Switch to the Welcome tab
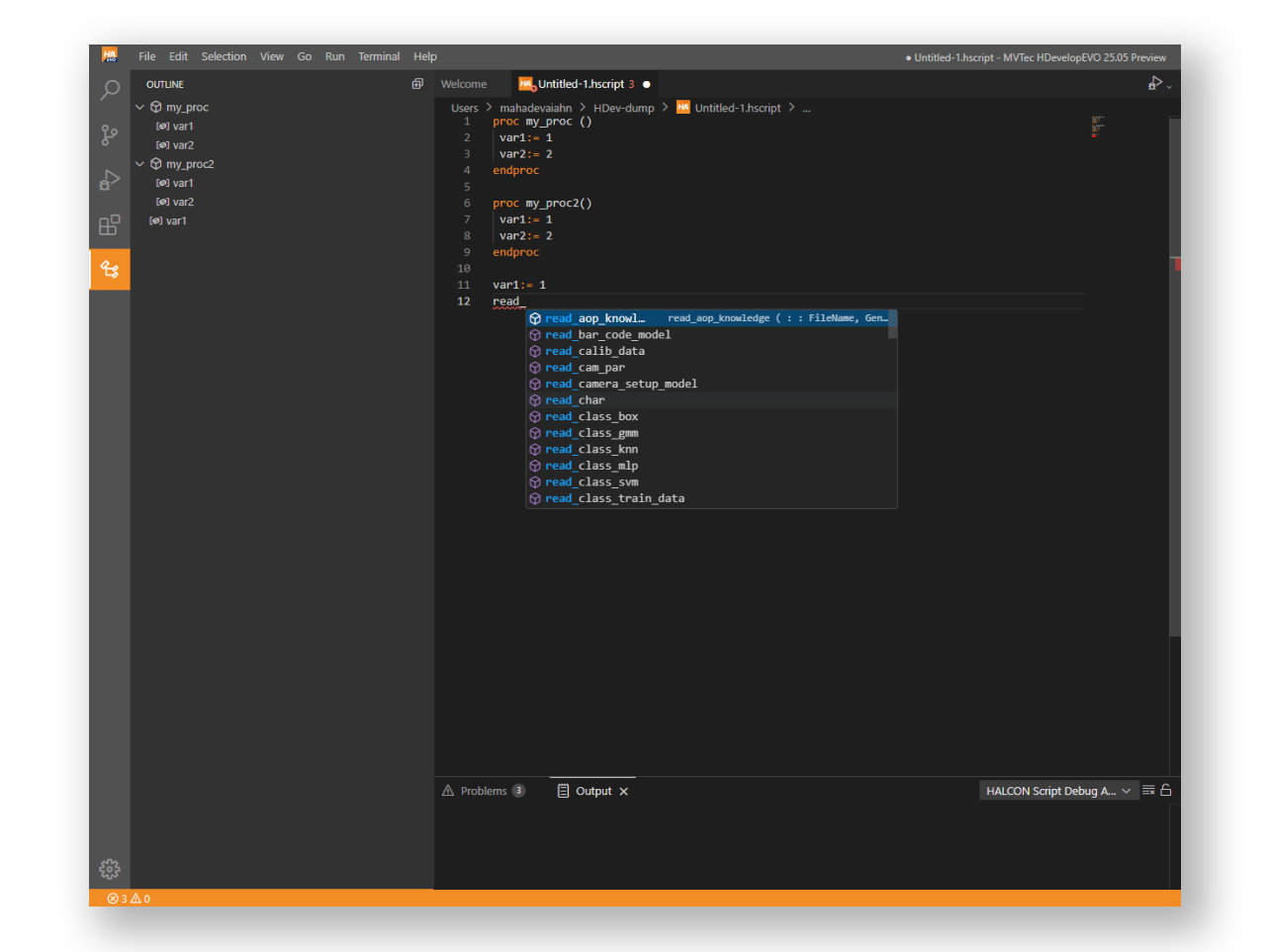 [x=464, y=85]
